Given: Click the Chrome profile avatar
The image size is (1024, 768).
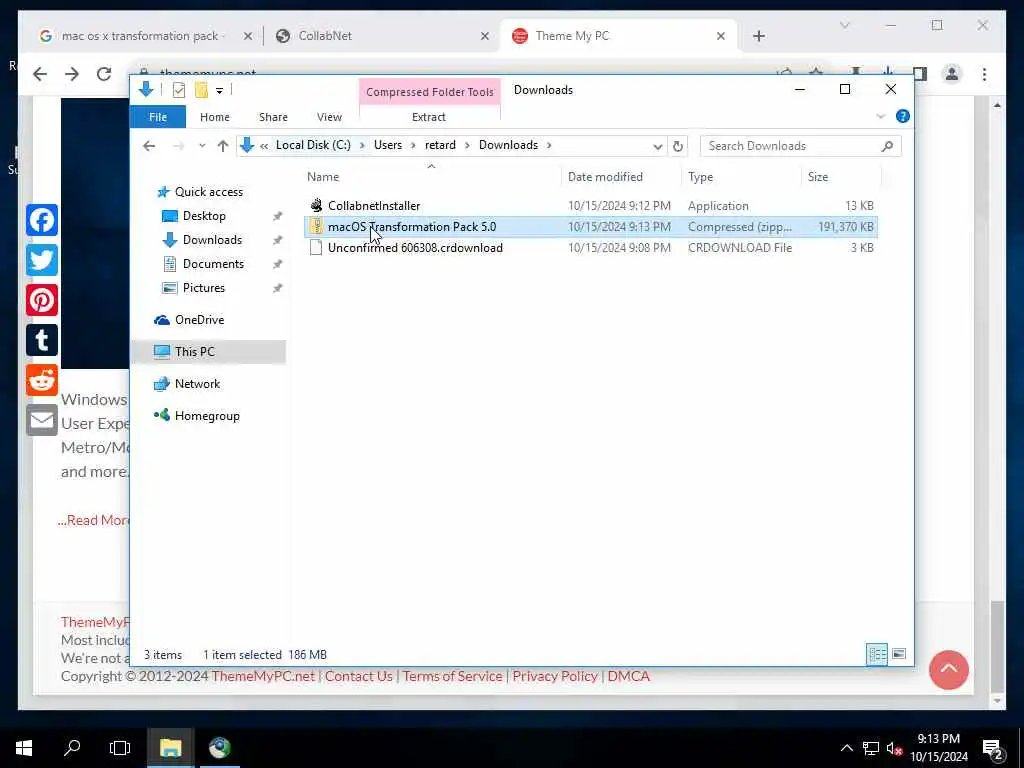Looking at the screenshot, I should pyautogui.click(x=952, y=74).
